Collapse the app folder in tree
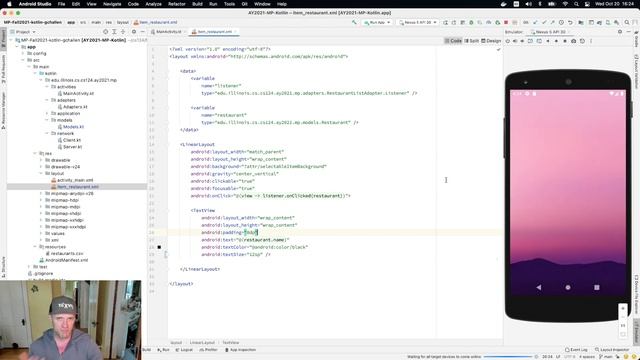640x360 pixels. 17,47
